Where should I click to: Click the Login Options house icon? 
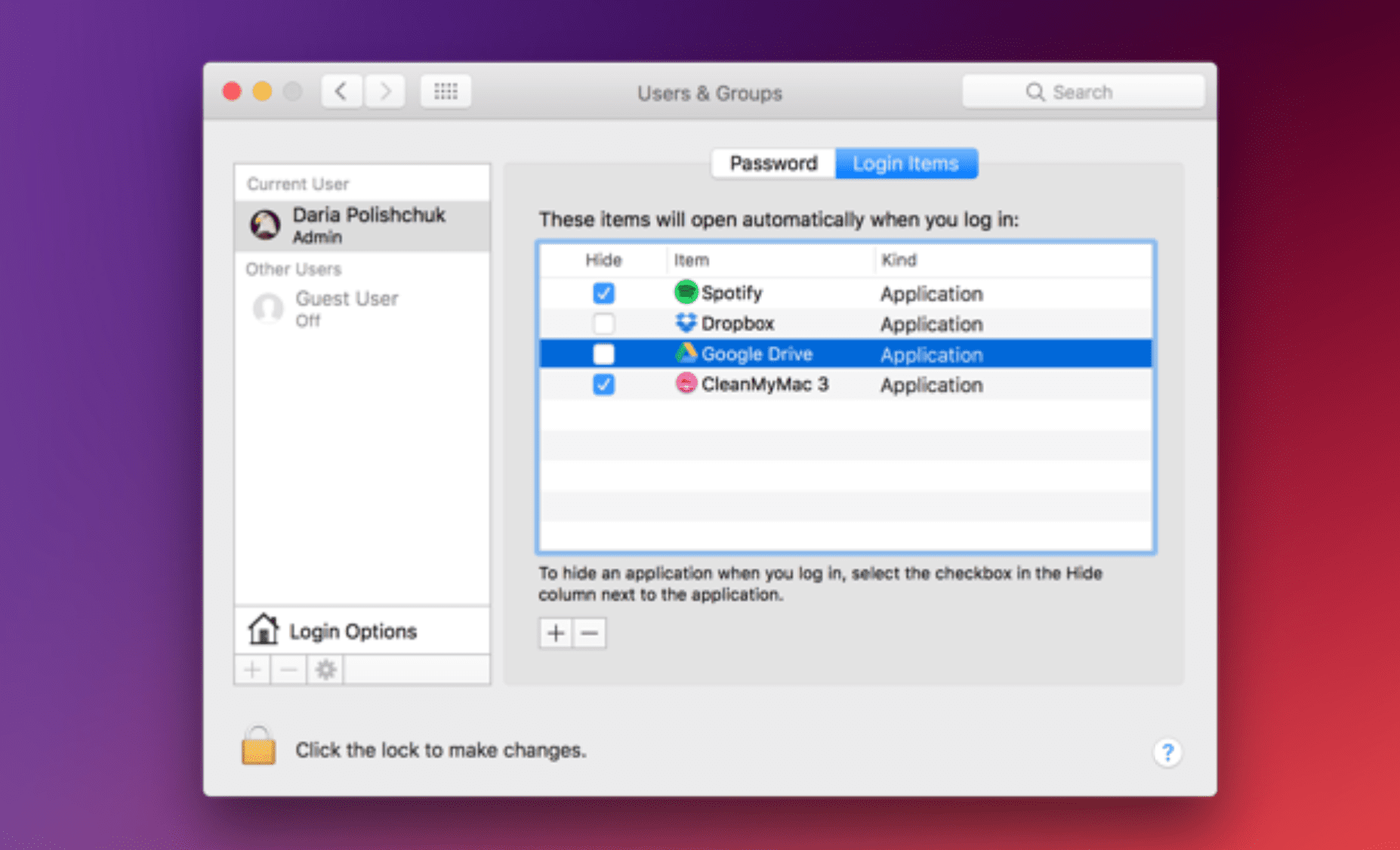[x=264, y=629]
